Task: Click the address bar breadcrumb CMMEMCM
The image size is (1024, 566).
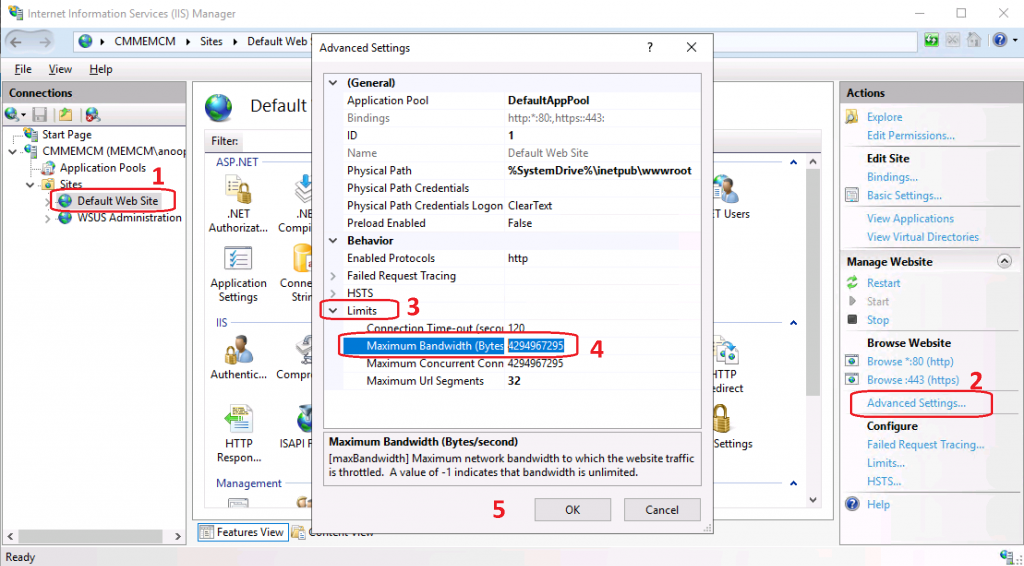Action: click(145, 41)
